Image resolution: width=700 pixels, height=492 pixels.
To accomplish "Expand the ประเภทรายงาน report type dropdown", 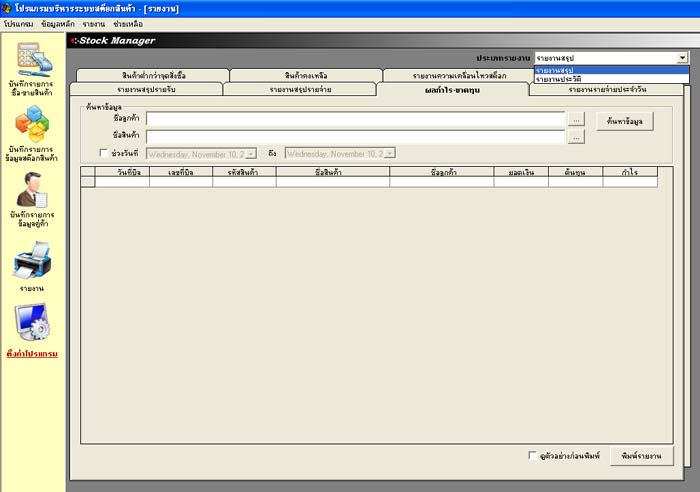I will [682, 59].
